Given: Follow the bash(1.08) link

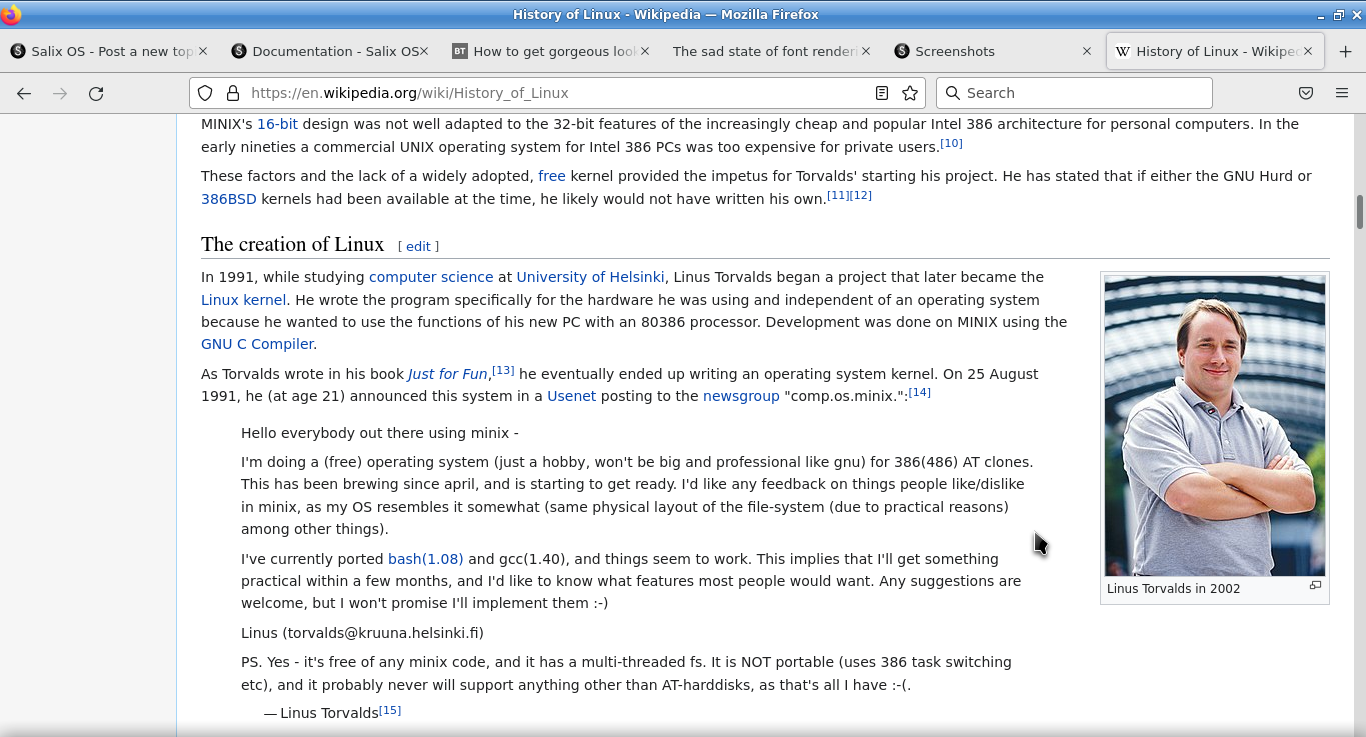Looking at the screenshot, I should point(425,559).
